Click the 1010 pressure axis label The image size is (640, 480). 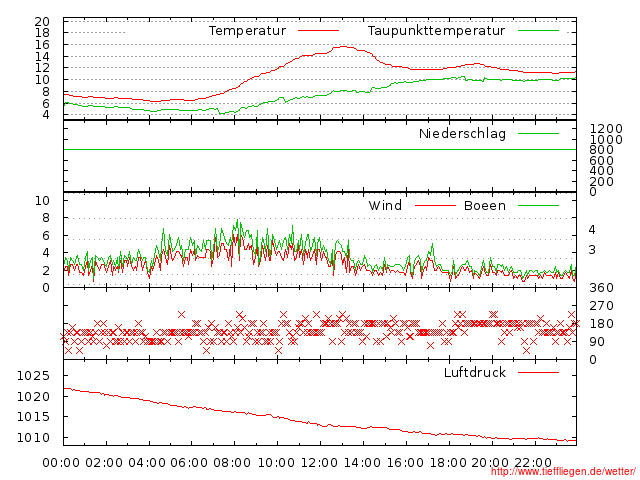[x=33, y=438]
